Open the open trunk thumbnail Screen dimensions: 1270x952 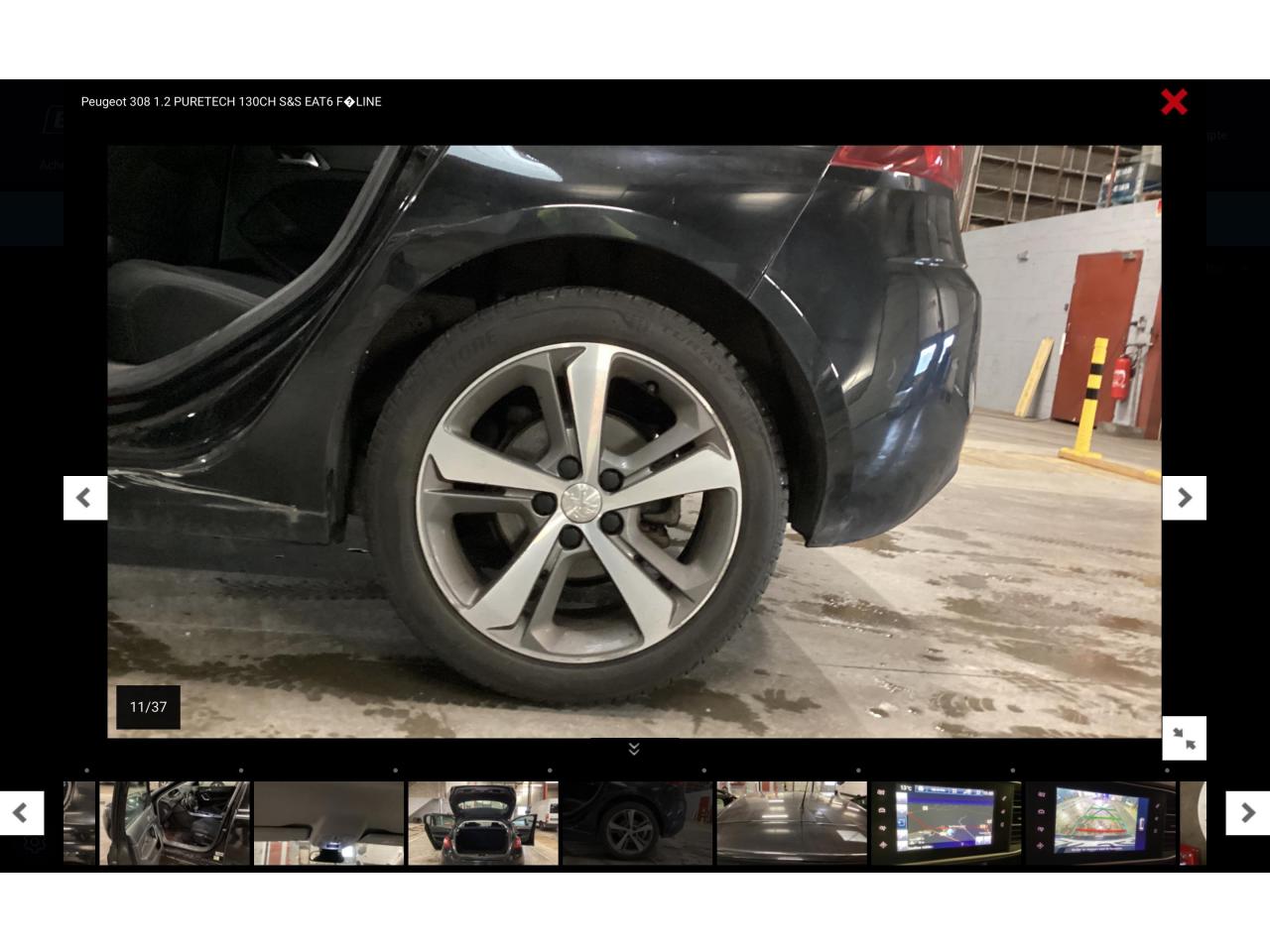point(483,823)
